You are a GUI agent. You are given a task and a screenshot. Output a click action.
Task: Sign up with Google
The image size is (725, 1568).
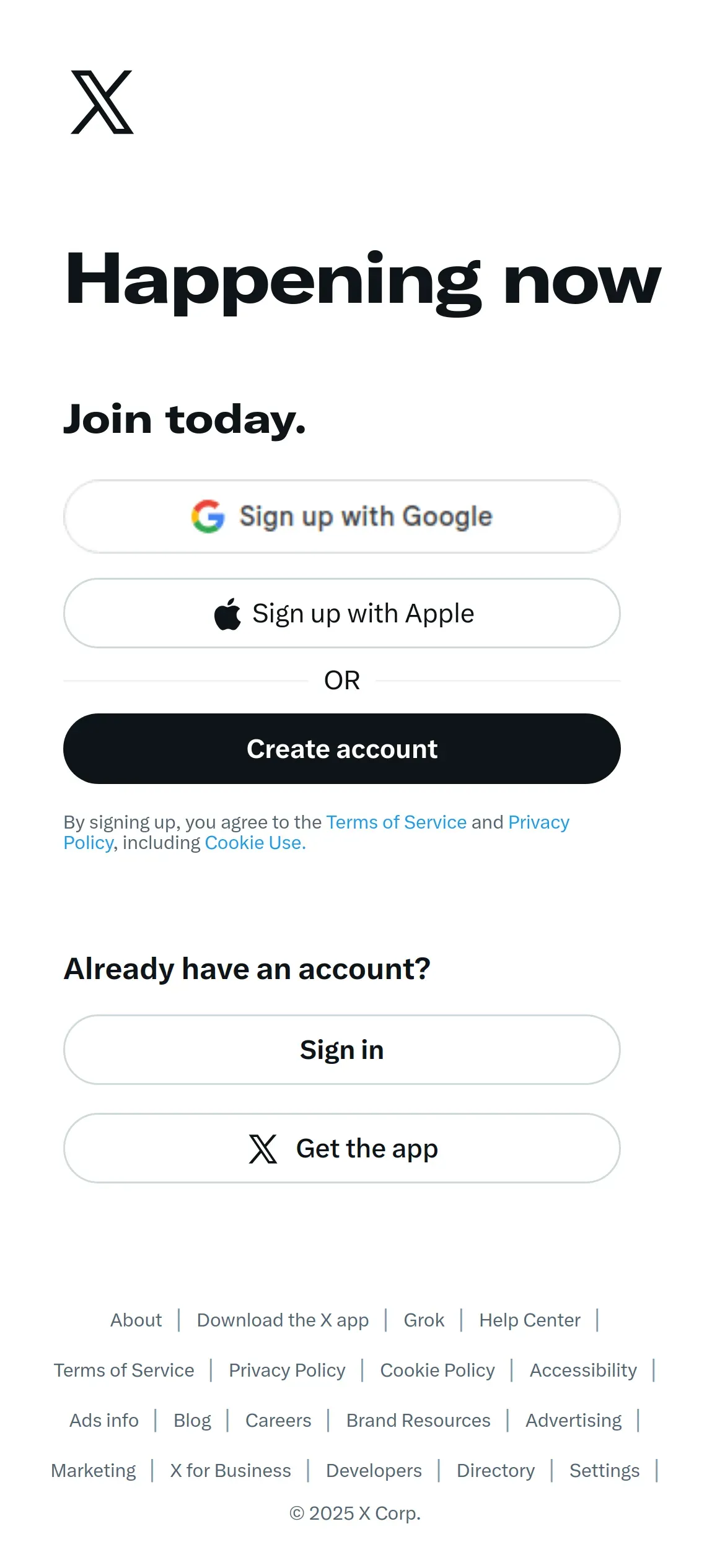point(342,516)
